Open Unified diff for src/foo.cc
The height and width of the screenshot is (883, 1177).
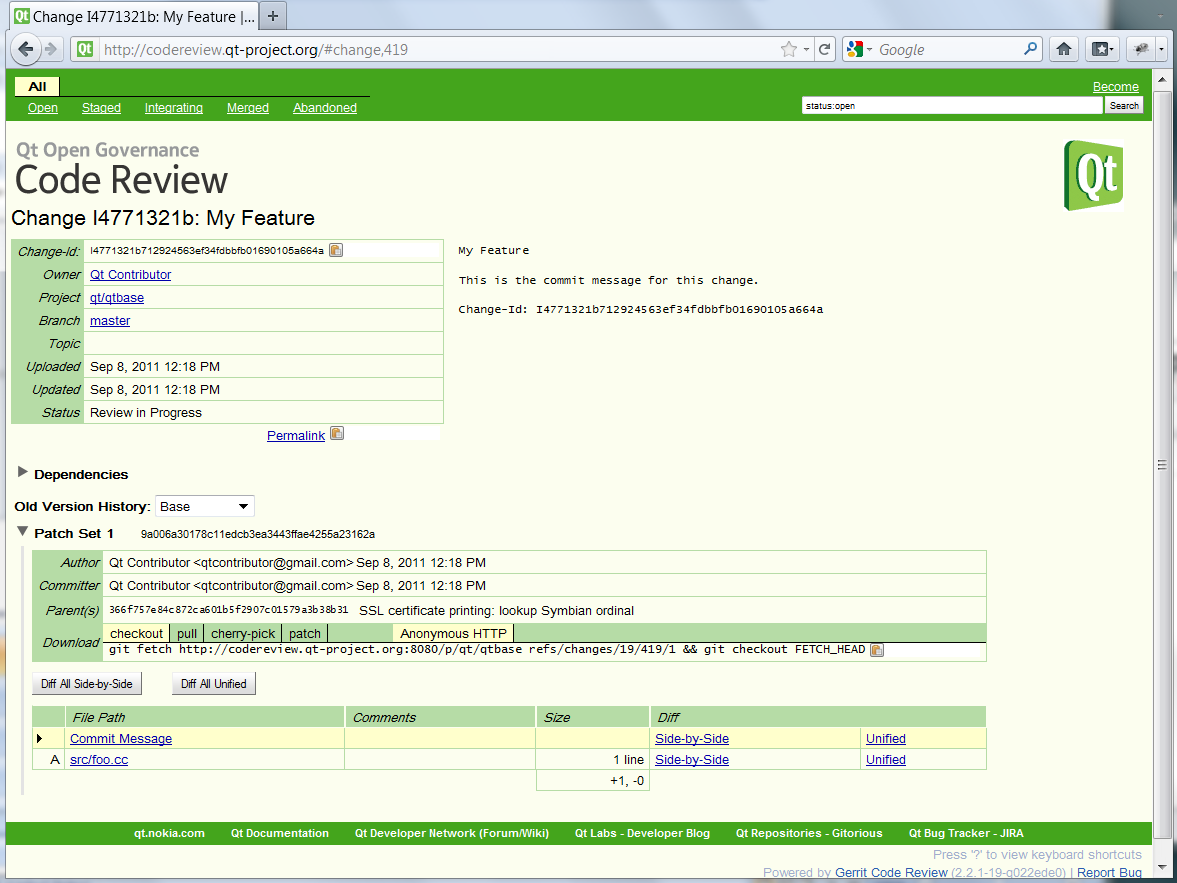coord(886,759)
